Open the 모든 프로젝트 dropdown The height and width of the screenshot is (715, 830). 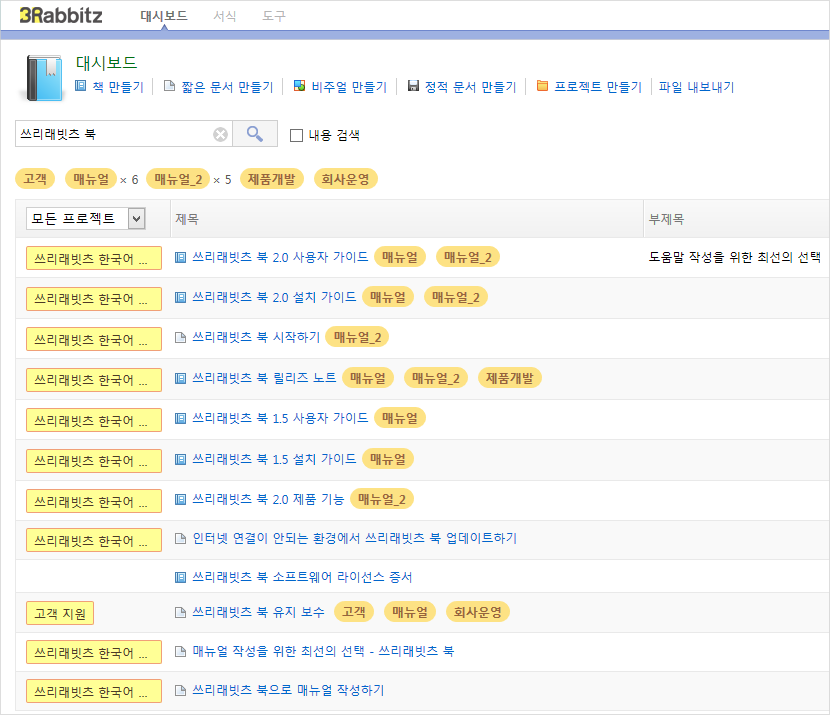pos(86,219)
